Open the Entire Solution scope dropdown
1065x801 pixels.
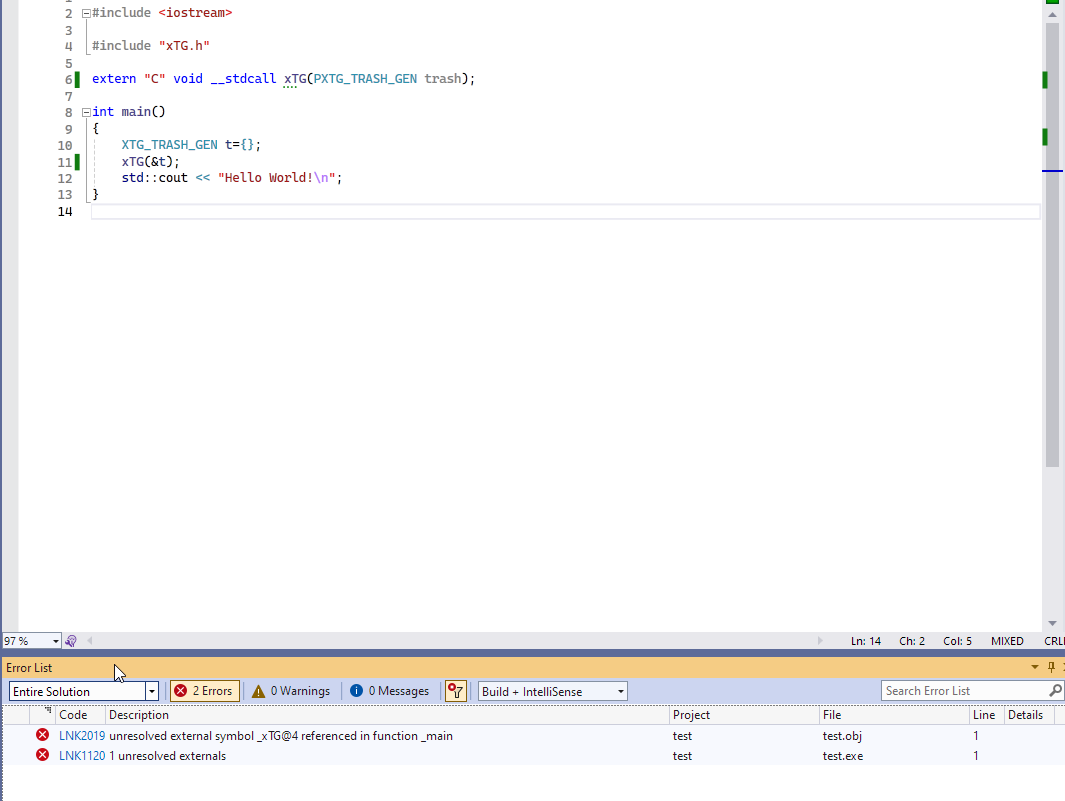pos(151,690)
